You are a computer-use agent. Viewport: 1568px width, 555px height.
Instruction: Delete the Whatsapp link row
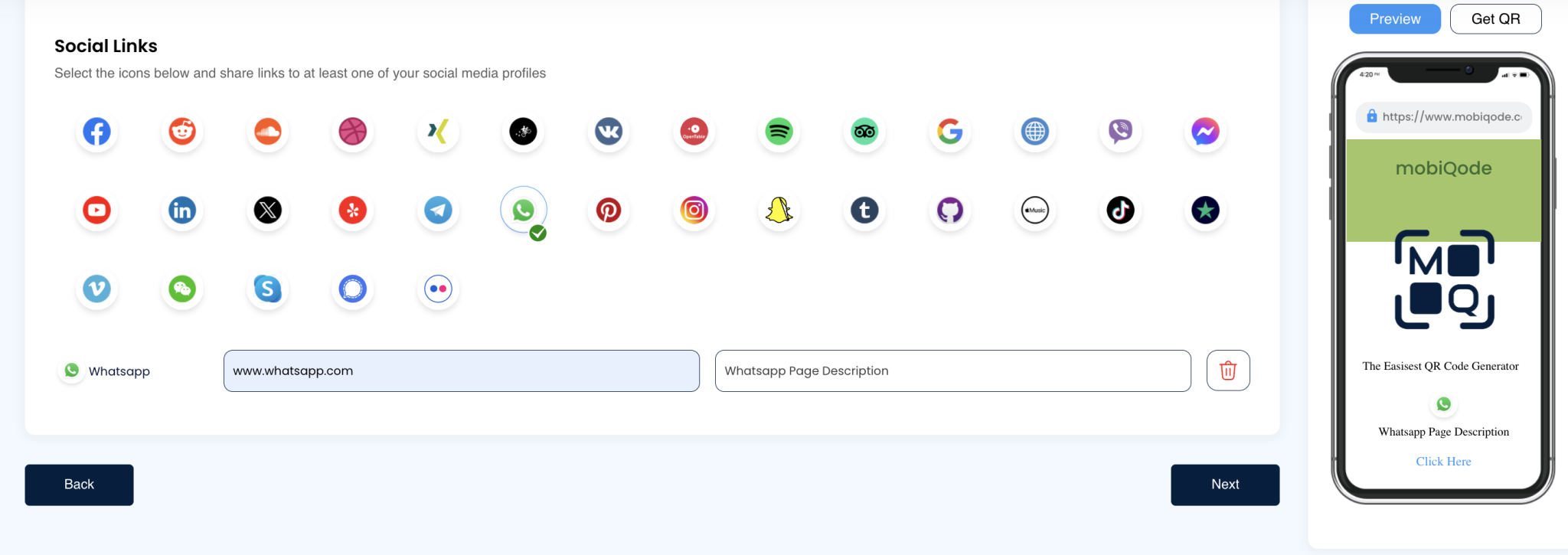tap(1228, 371)
